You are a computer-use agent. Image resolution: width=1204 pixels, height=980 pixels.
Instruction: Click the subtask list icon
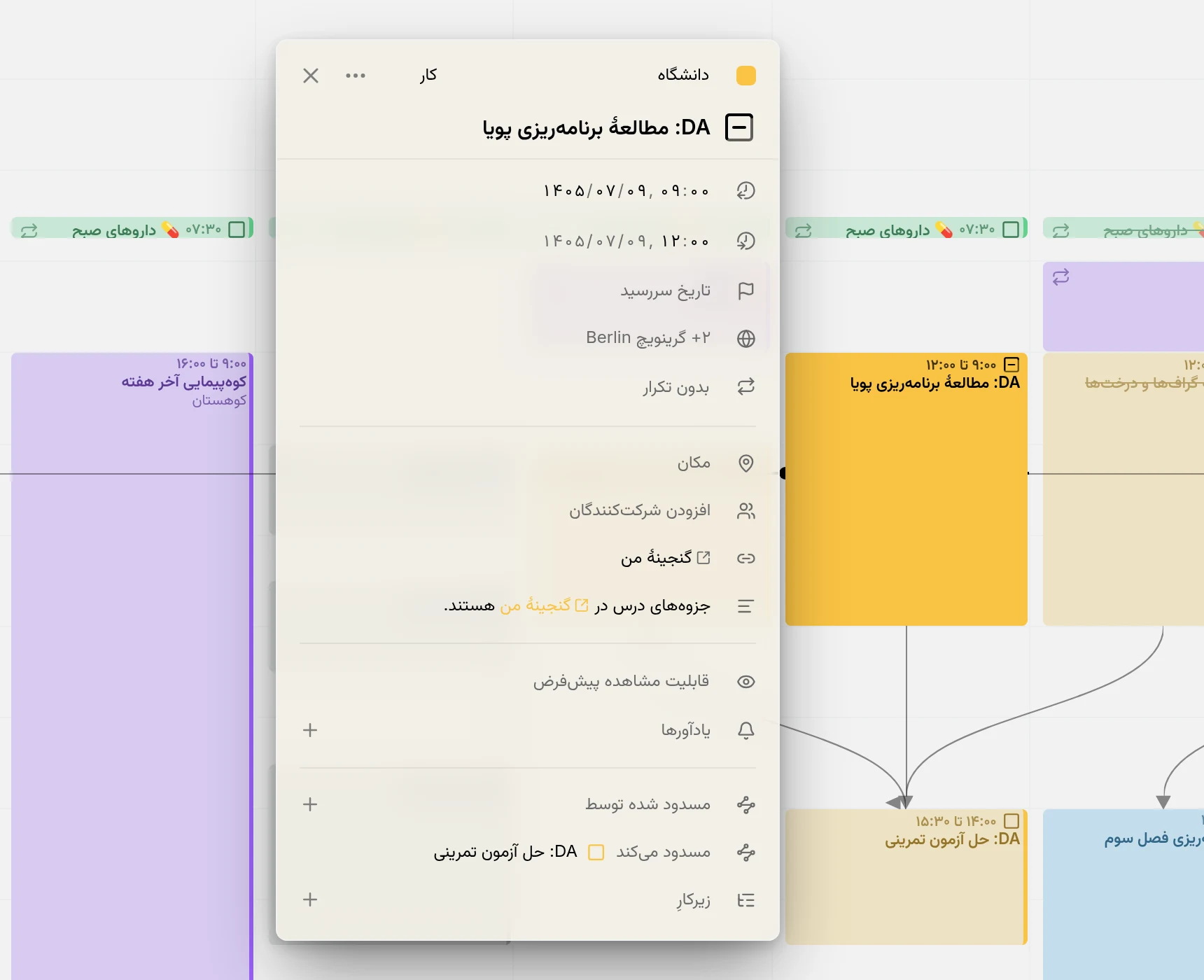(746, 900)
